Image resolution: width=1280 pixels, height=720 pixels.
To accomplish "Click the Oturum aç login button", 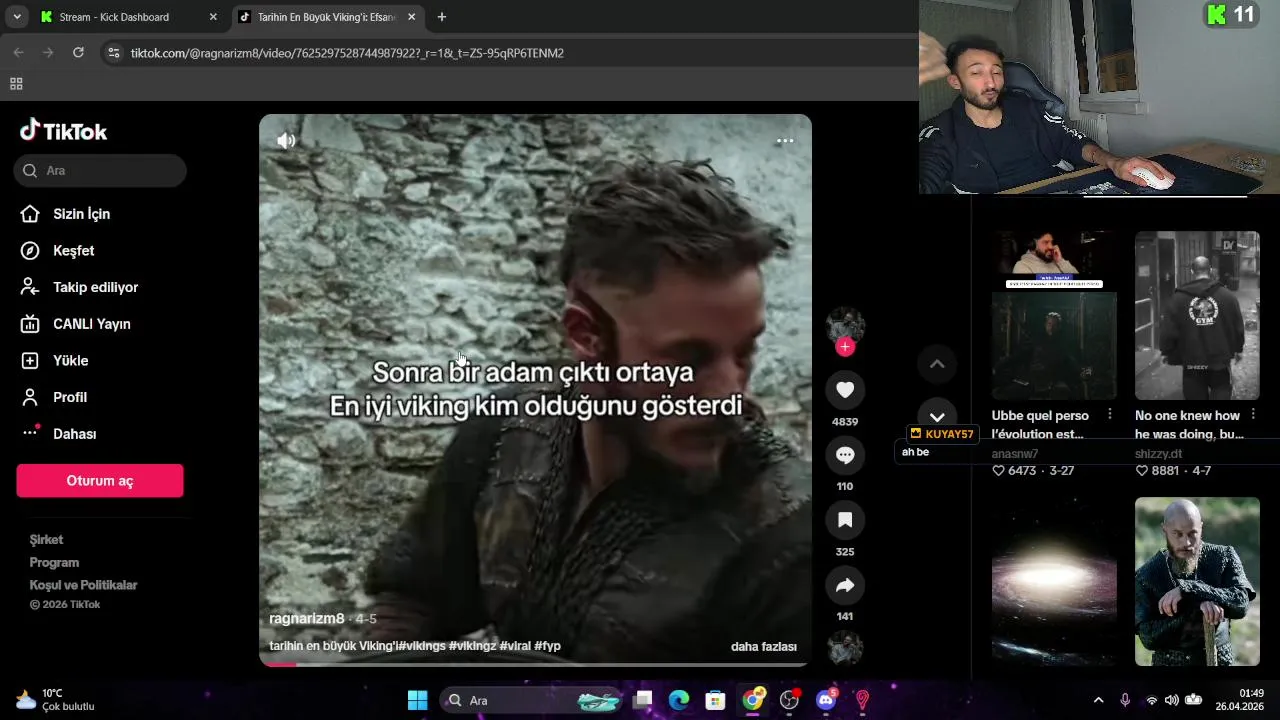I will (100, 481).
